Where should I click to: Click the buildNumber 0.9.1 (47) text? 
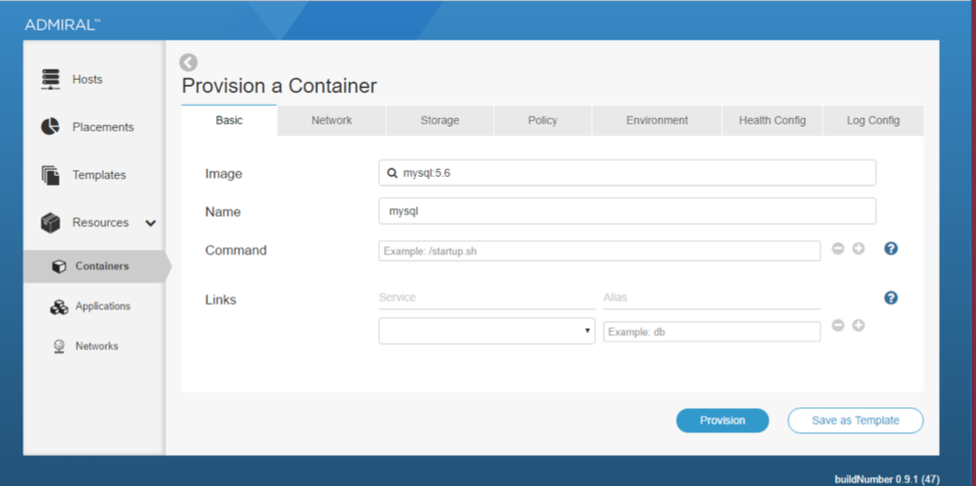[887, 479]
